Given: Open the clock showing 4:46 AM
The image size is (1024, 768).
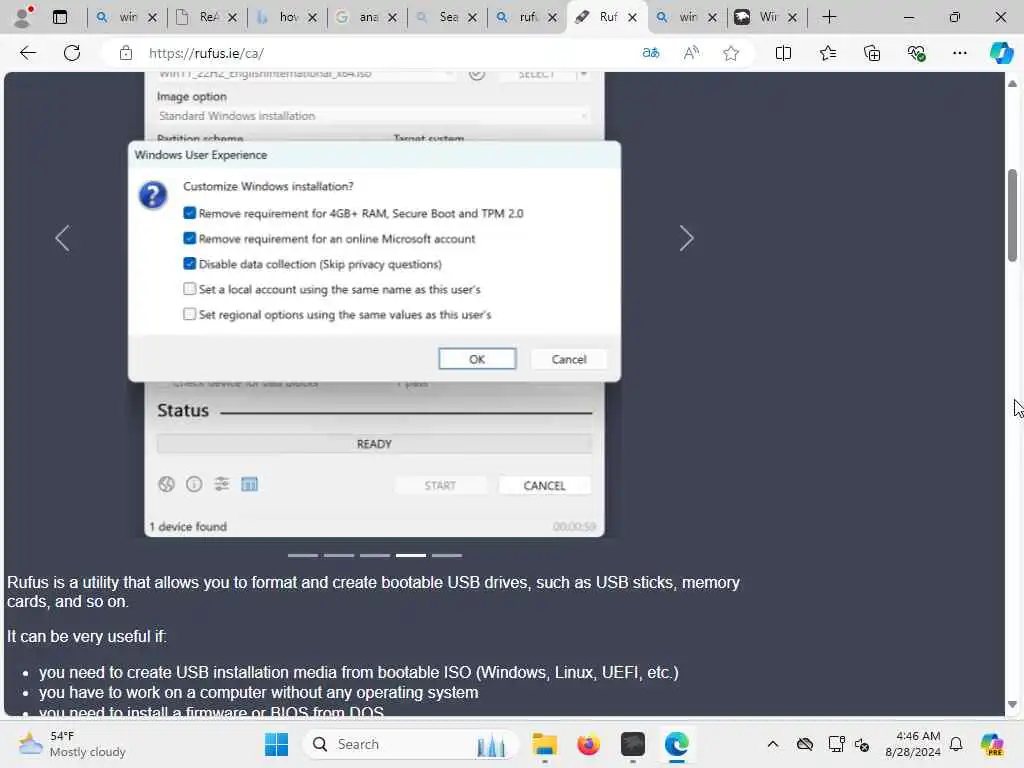Looking at the screenshot, I should [x=913, y=744].
